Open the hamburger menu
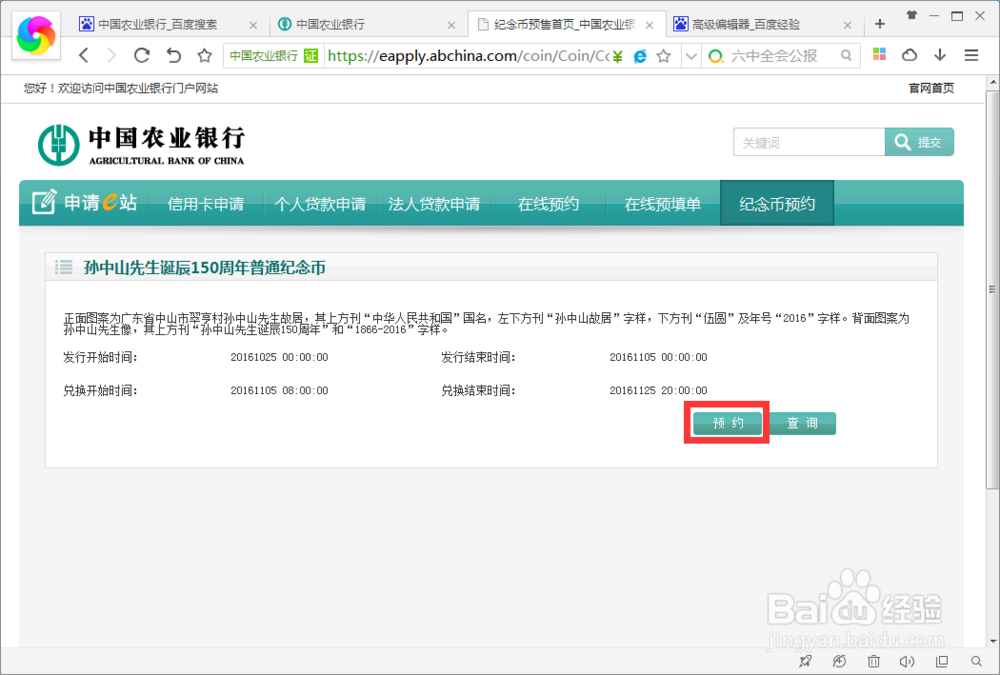The height and width of the screenshot is (675, 1000). 970,56
